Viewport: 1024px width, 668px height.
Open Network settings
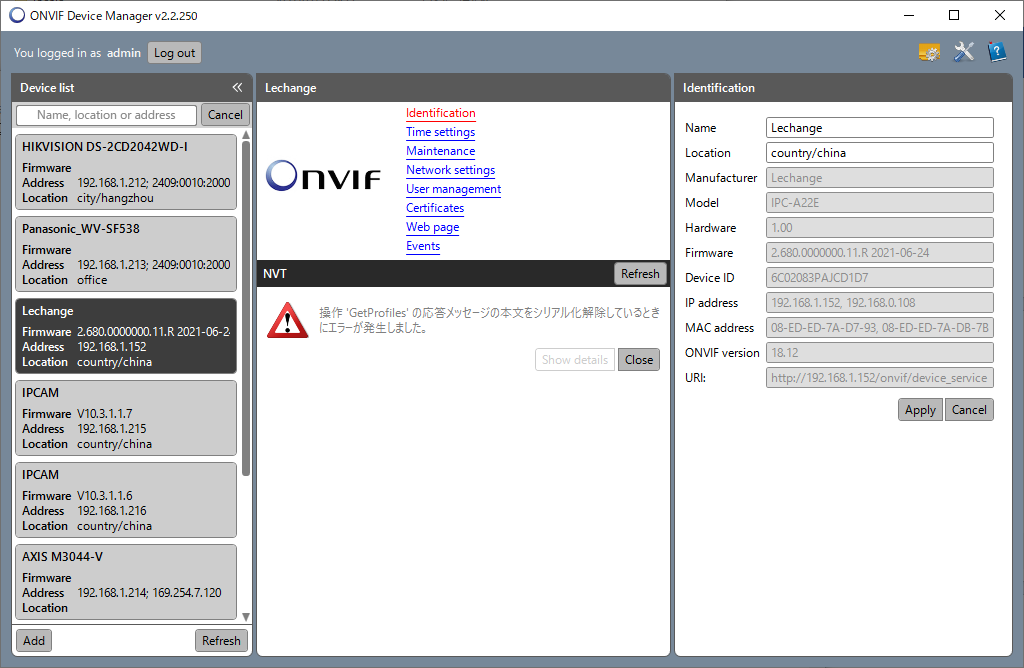pyautogui.click(x=451, y=170)
